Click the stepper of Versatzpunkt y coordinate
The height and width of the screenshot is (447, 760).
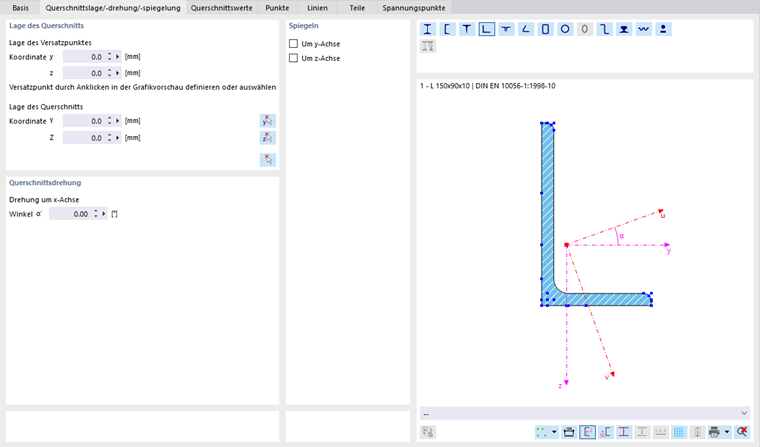click(110, 57)
